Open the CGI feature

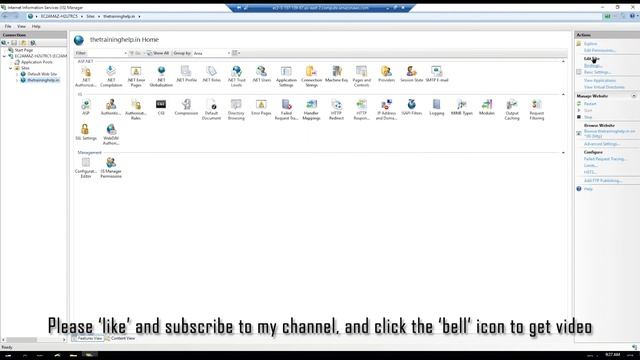tap(161, 107)
